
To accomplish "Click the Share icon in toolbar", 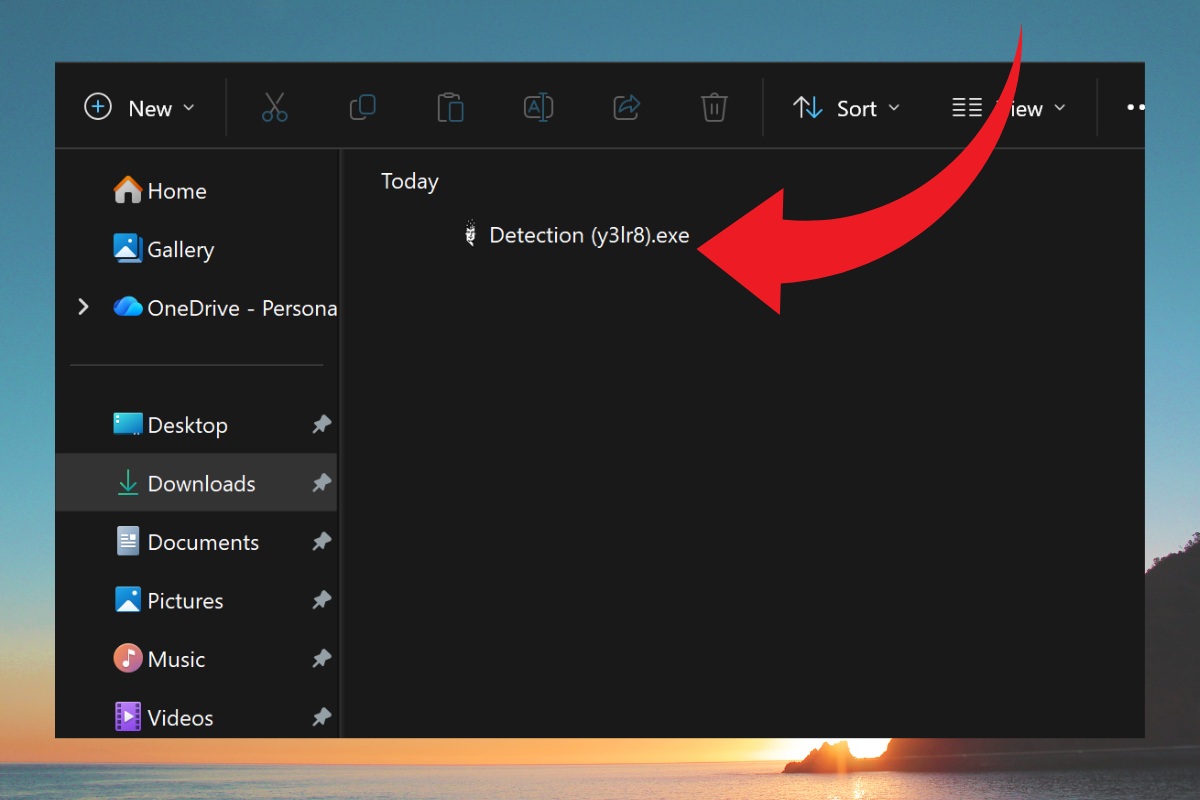I will click(626, 108).
